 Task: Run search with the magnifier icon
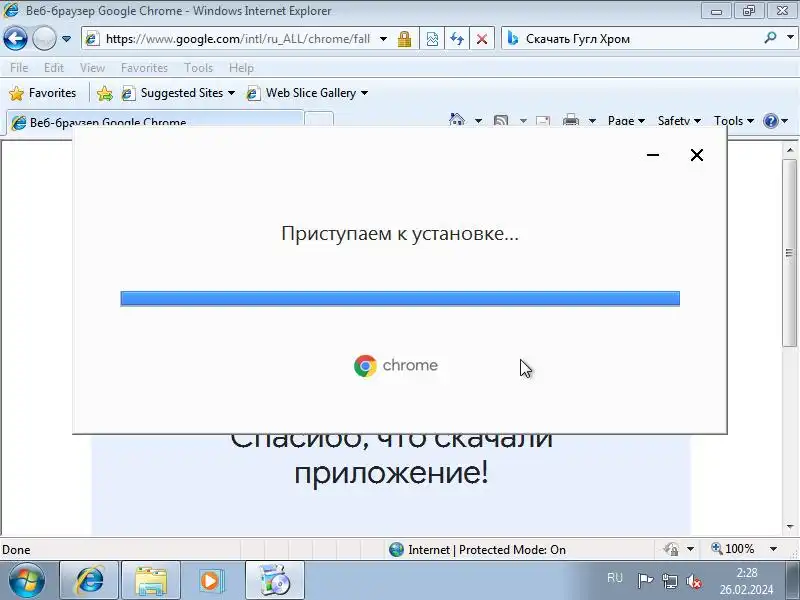pyautogui.click(x=770, y=38)
